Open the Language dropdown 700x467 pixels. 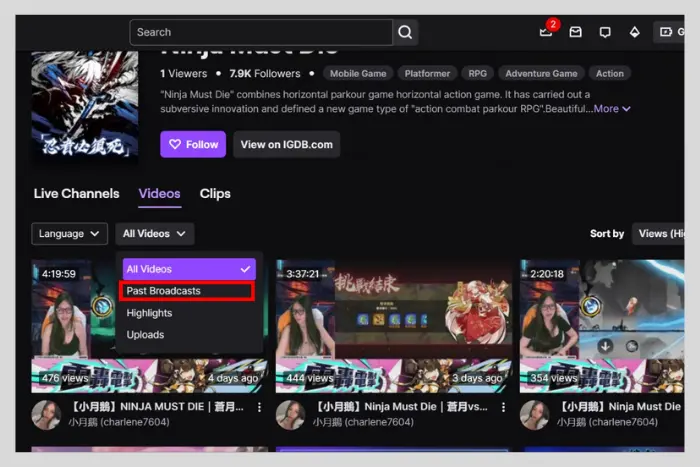(x=69, y=234)
